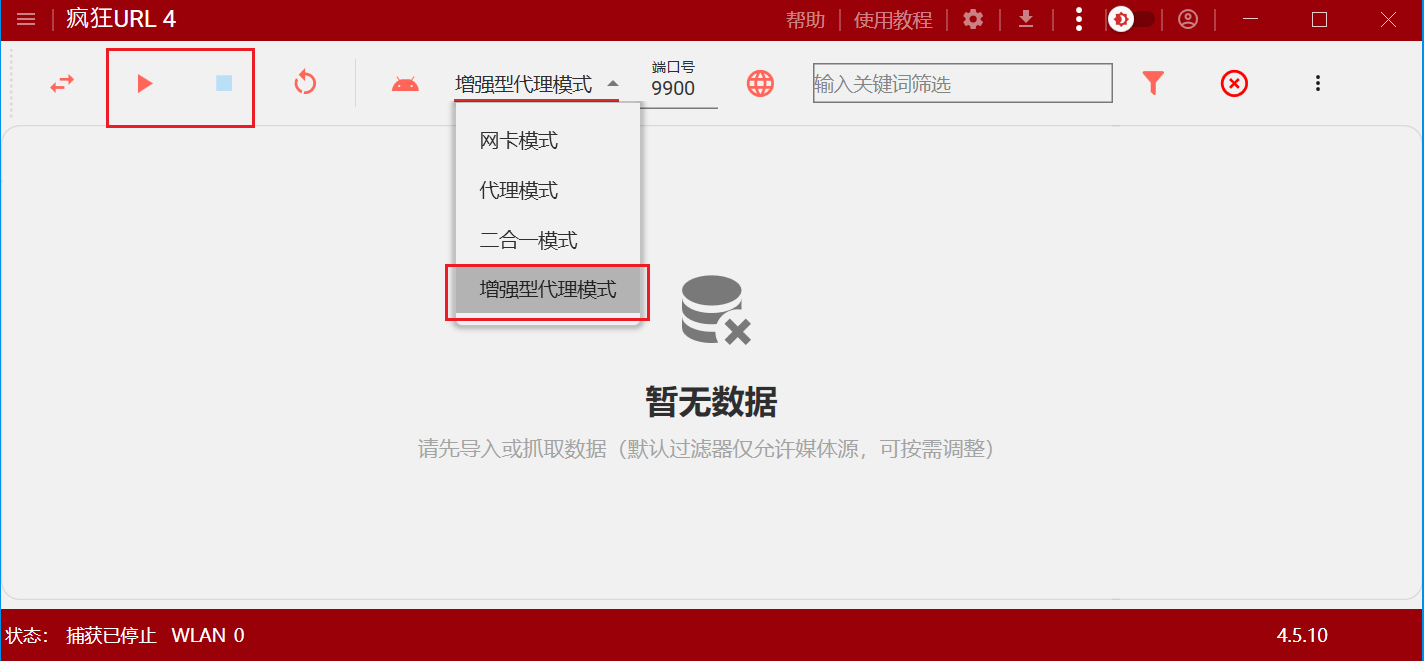This screenshot has width=1424, height=661.
Task: Click the refresh/reset capture icon
Action: pos(305,84)
